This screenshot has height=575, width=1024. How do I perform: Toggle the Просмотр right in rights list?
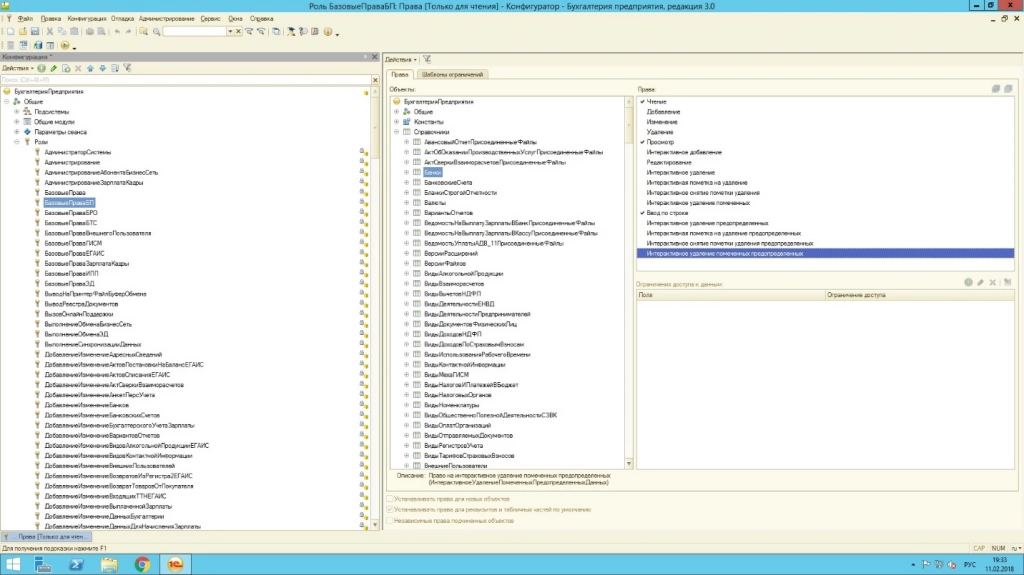point(642,142)
